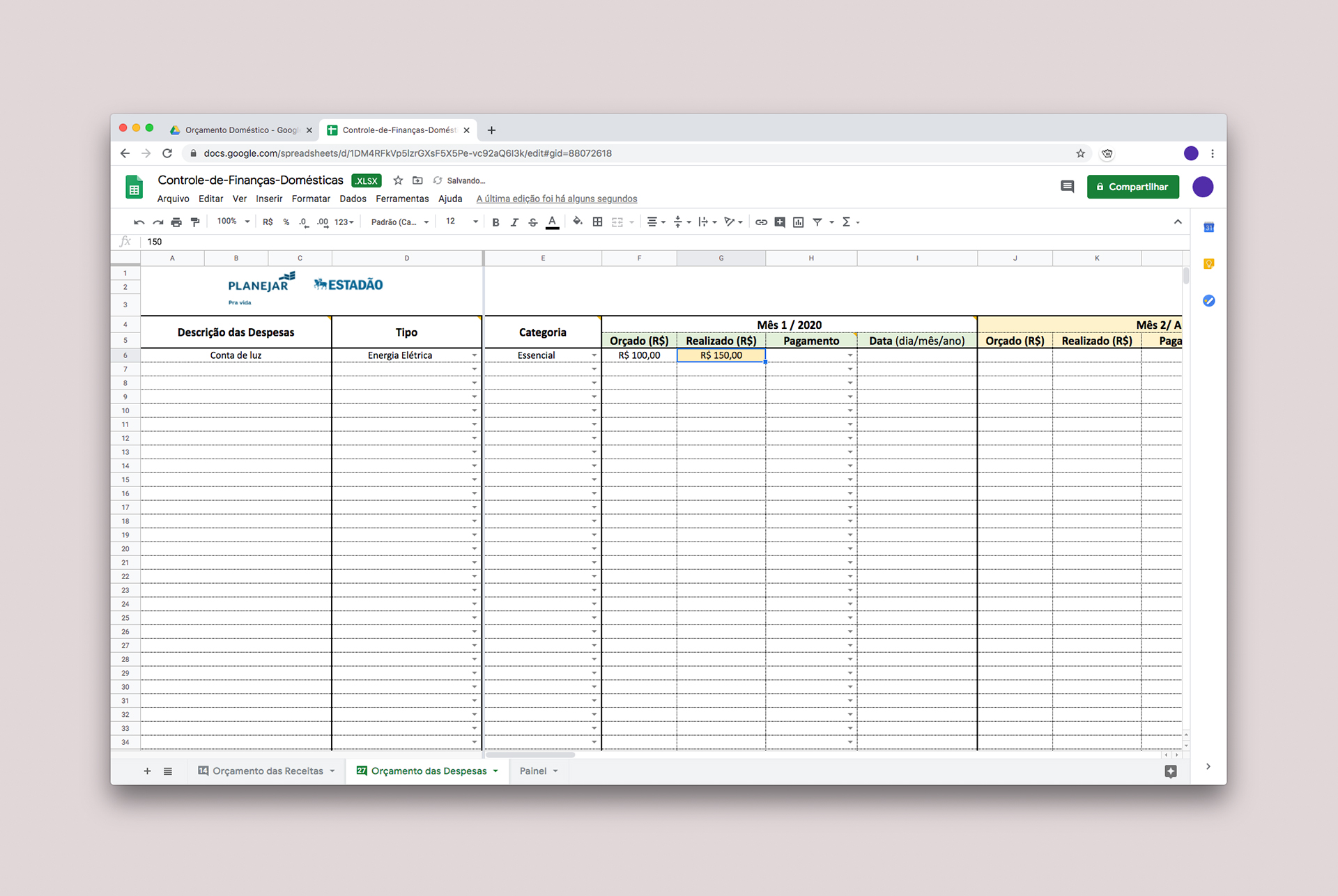Open the zoom level dropdown
The width and height of the screenshot is (1338, 896).
(x=233, y=222)
